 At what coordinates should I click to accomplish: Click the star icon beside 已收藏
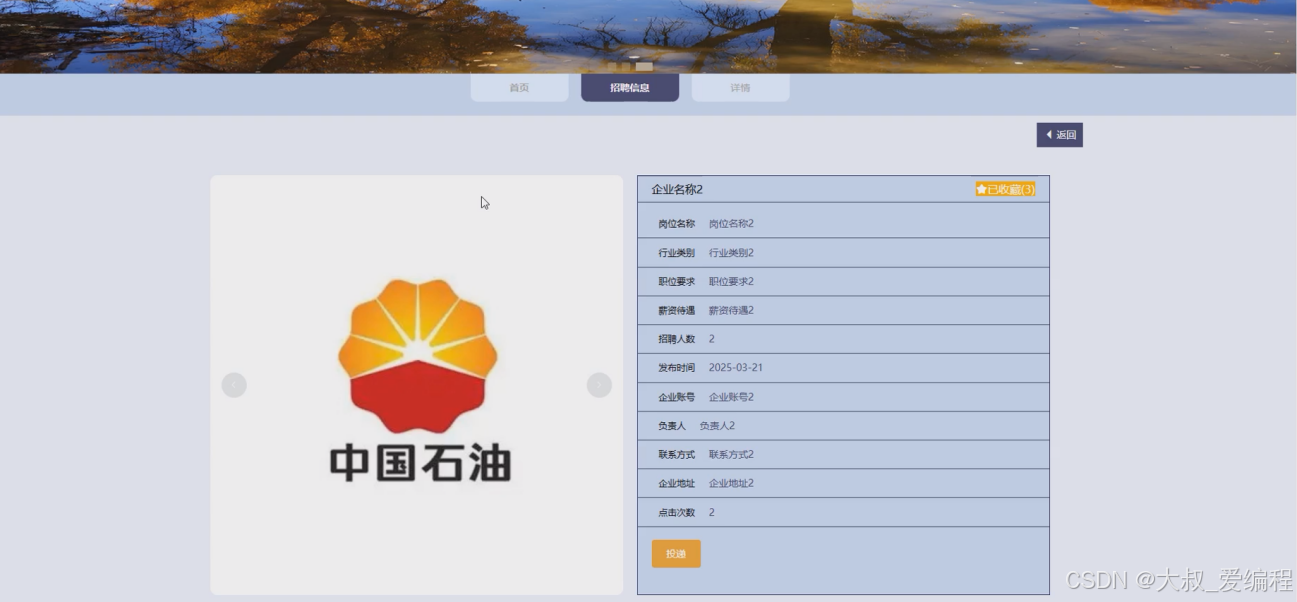pyautogui.click(x=982, y=189)
